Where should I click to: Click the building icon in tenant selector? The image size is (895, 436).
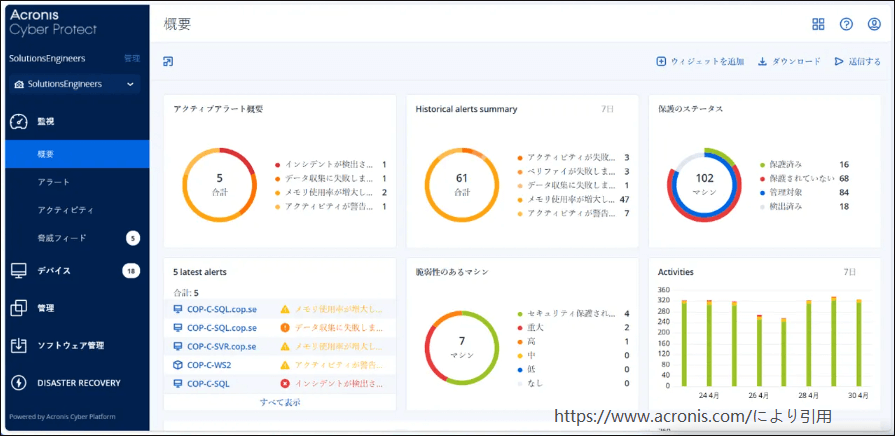tap(19, 84)
